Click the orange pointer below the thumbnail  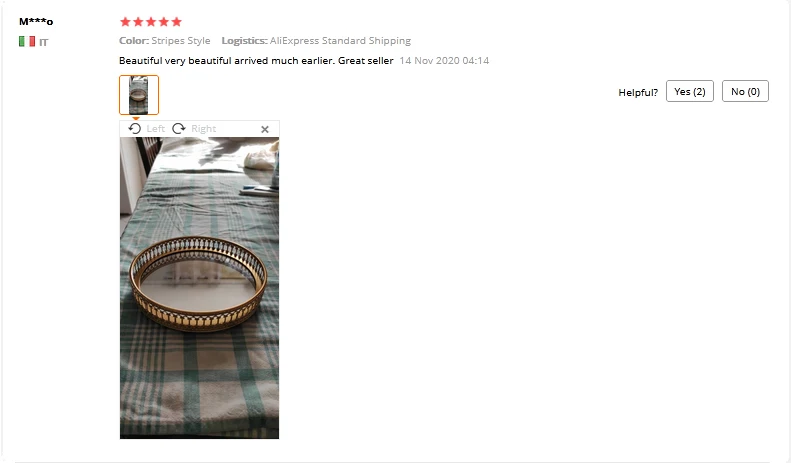click(x=136, y=118)
